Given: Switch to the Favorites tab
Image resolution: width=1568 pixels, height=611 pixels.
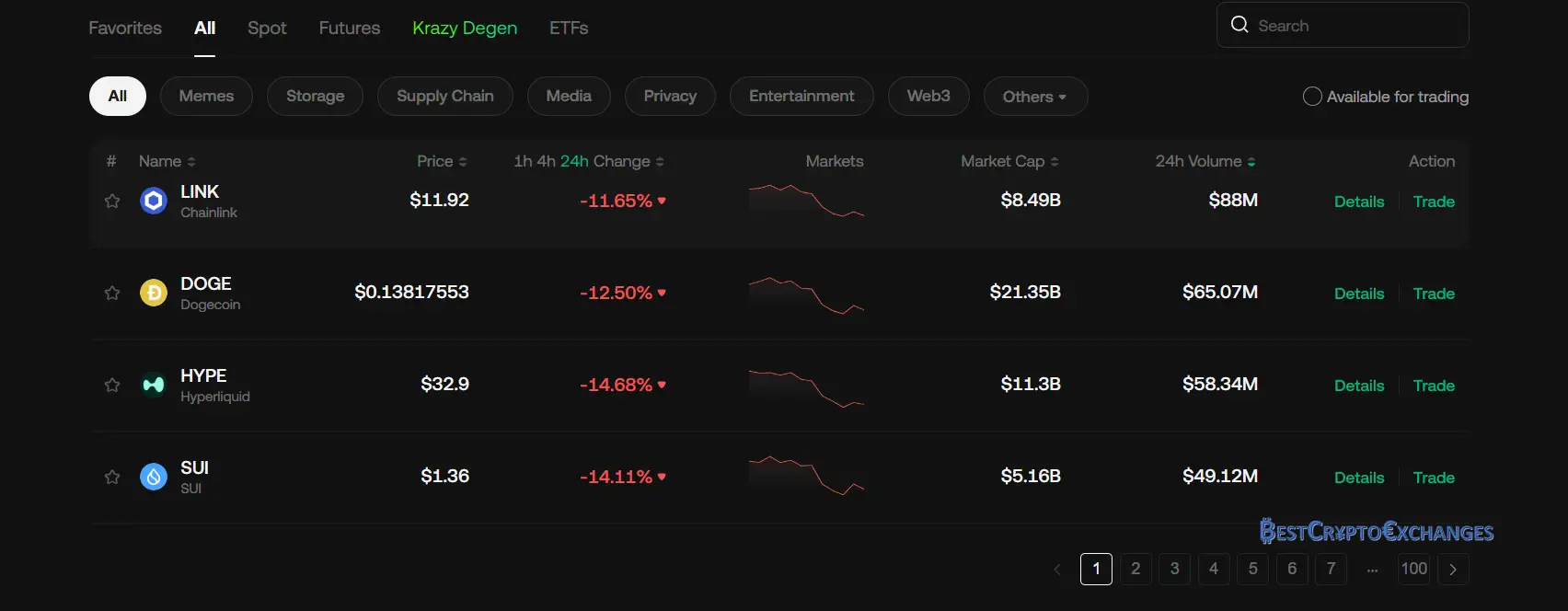Looking at the screenshot, I should (x=125, y=28).
